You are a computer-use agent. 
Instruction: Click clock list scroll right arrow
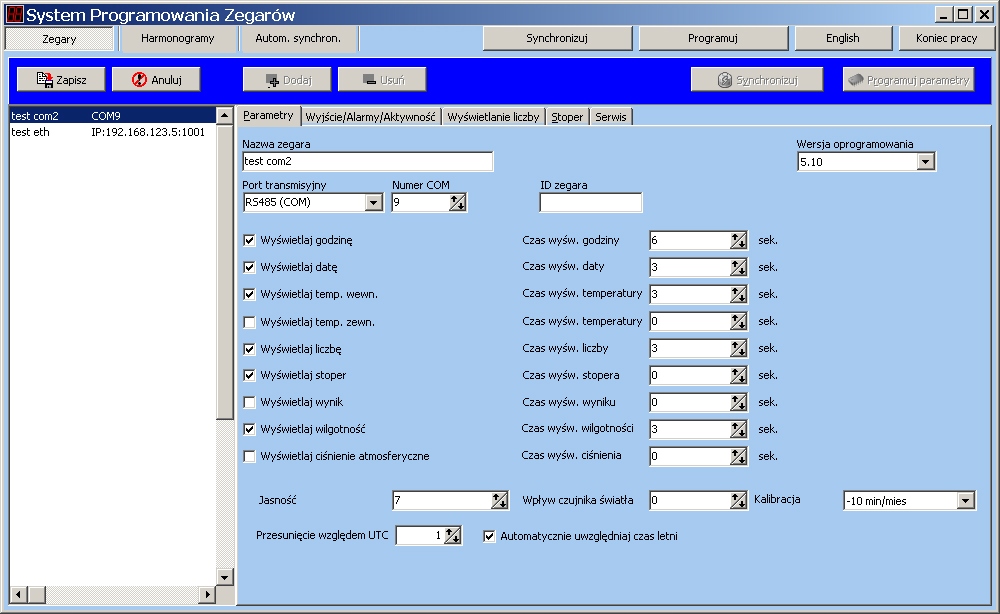click(207, 594)
